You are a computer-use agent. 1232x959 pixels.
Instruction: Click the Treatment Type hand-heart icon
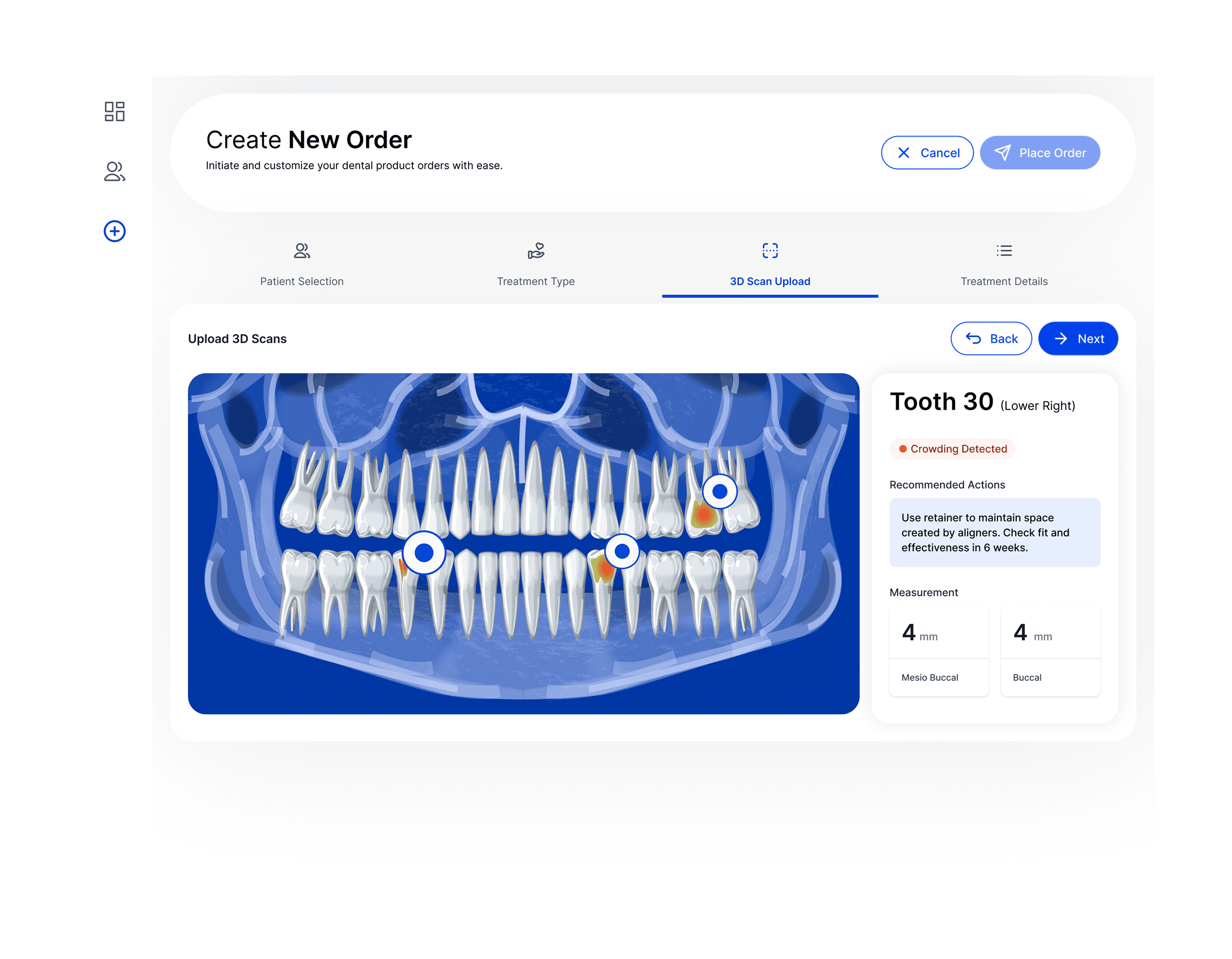pyautogui.click(x=536, y=250)
